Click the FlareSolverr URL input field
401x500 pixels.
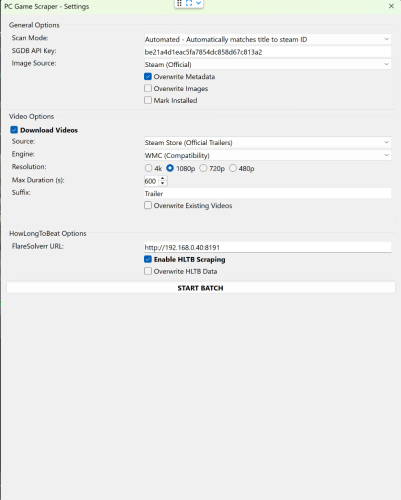(x=267, y=247)
